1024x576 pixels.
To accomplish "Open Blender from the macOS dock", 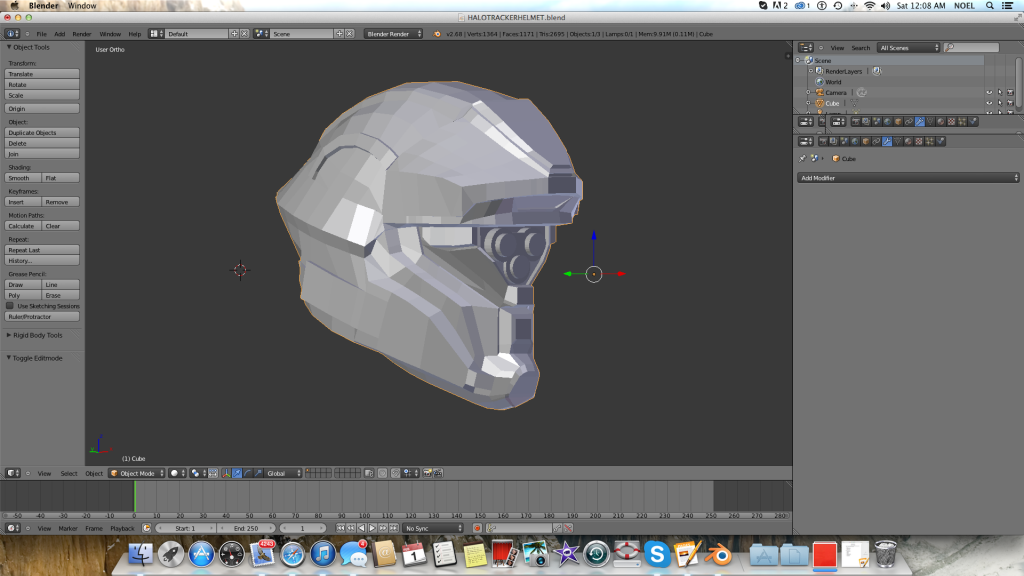I will (x=719, y=554).
